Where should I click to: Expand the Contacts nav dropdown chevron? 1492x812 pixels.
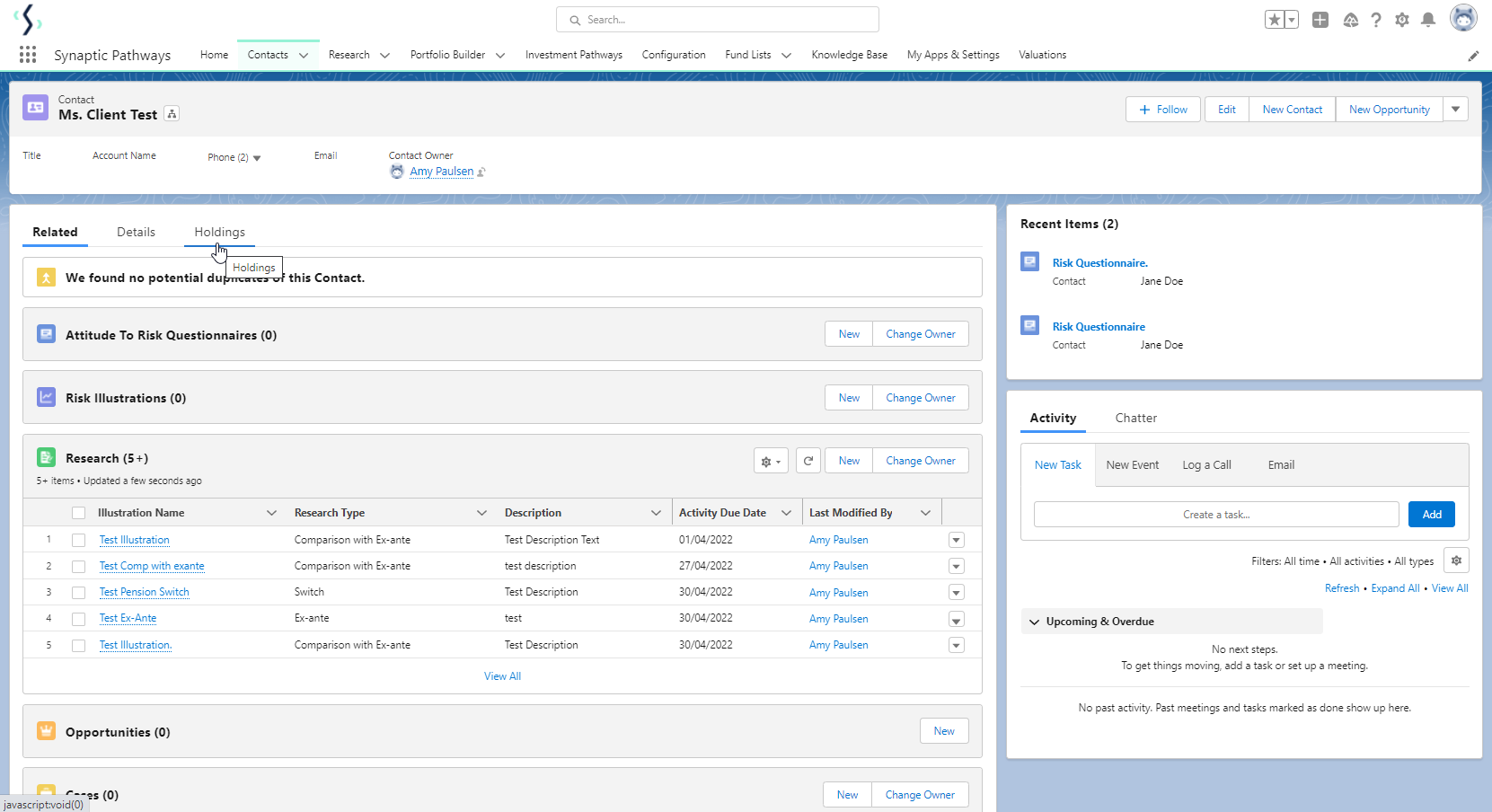(304, 56)
